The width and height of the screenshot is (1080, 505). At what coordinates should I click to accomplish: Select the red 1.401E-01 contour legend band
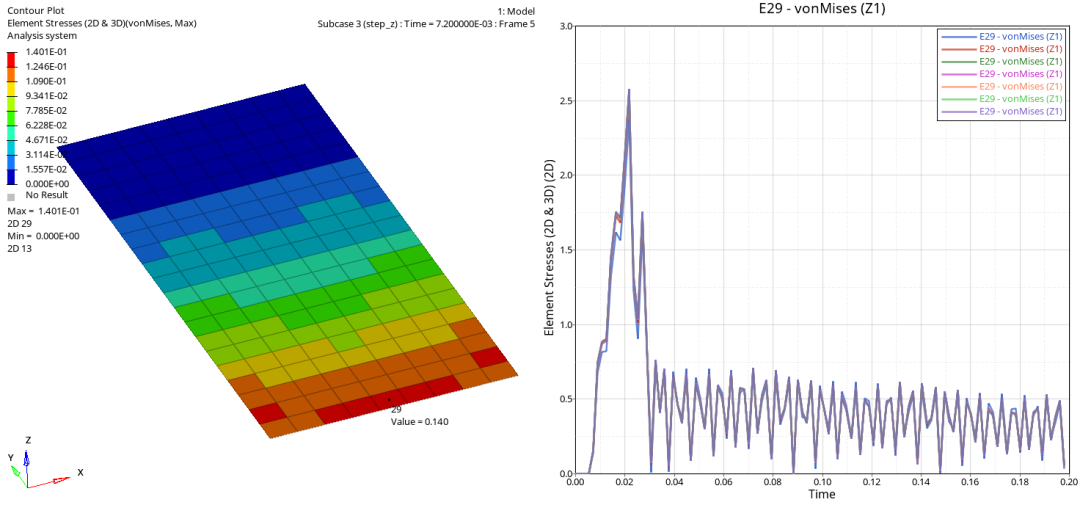(12, 59)
